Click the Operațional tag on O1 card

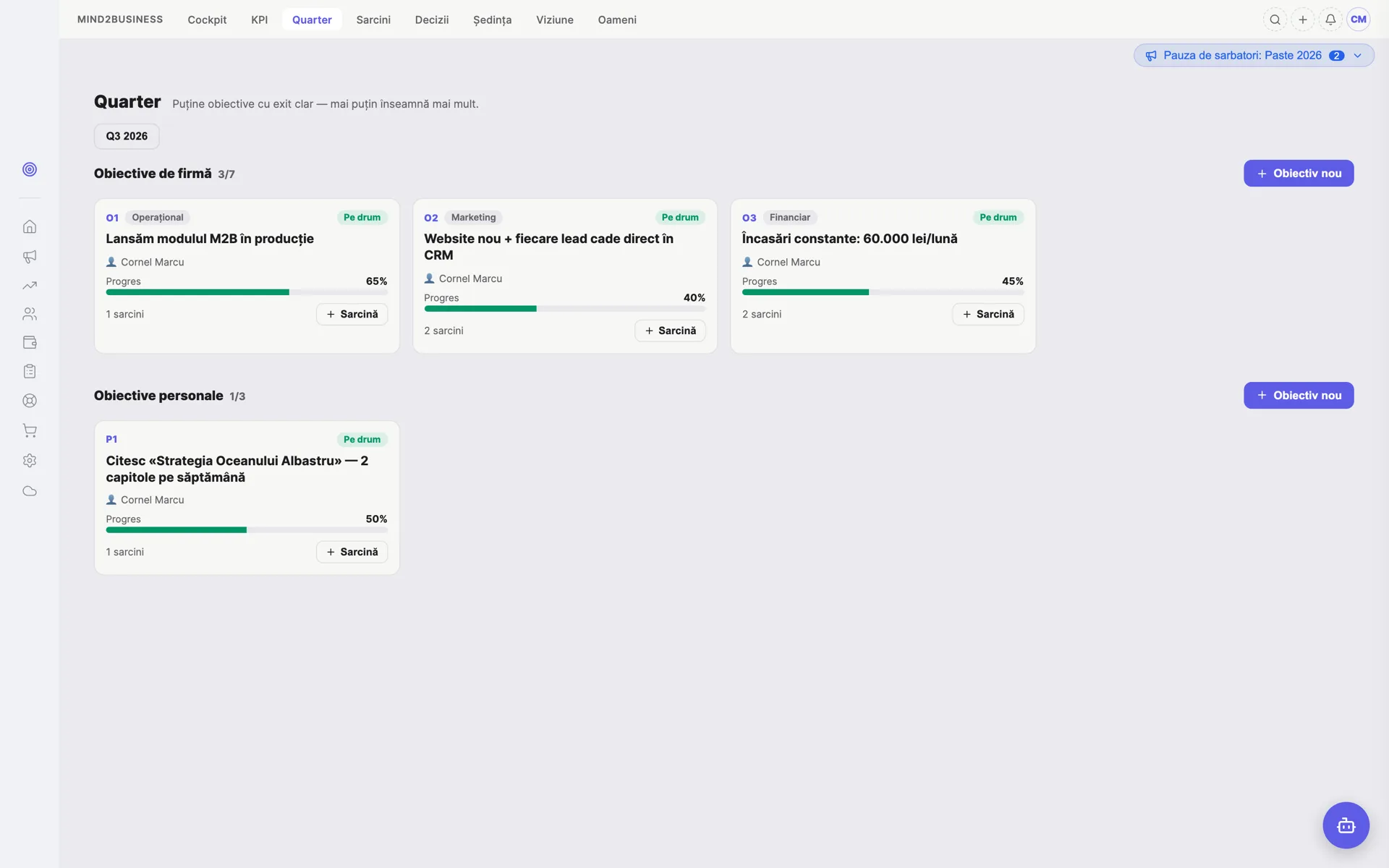click(158, 218)
